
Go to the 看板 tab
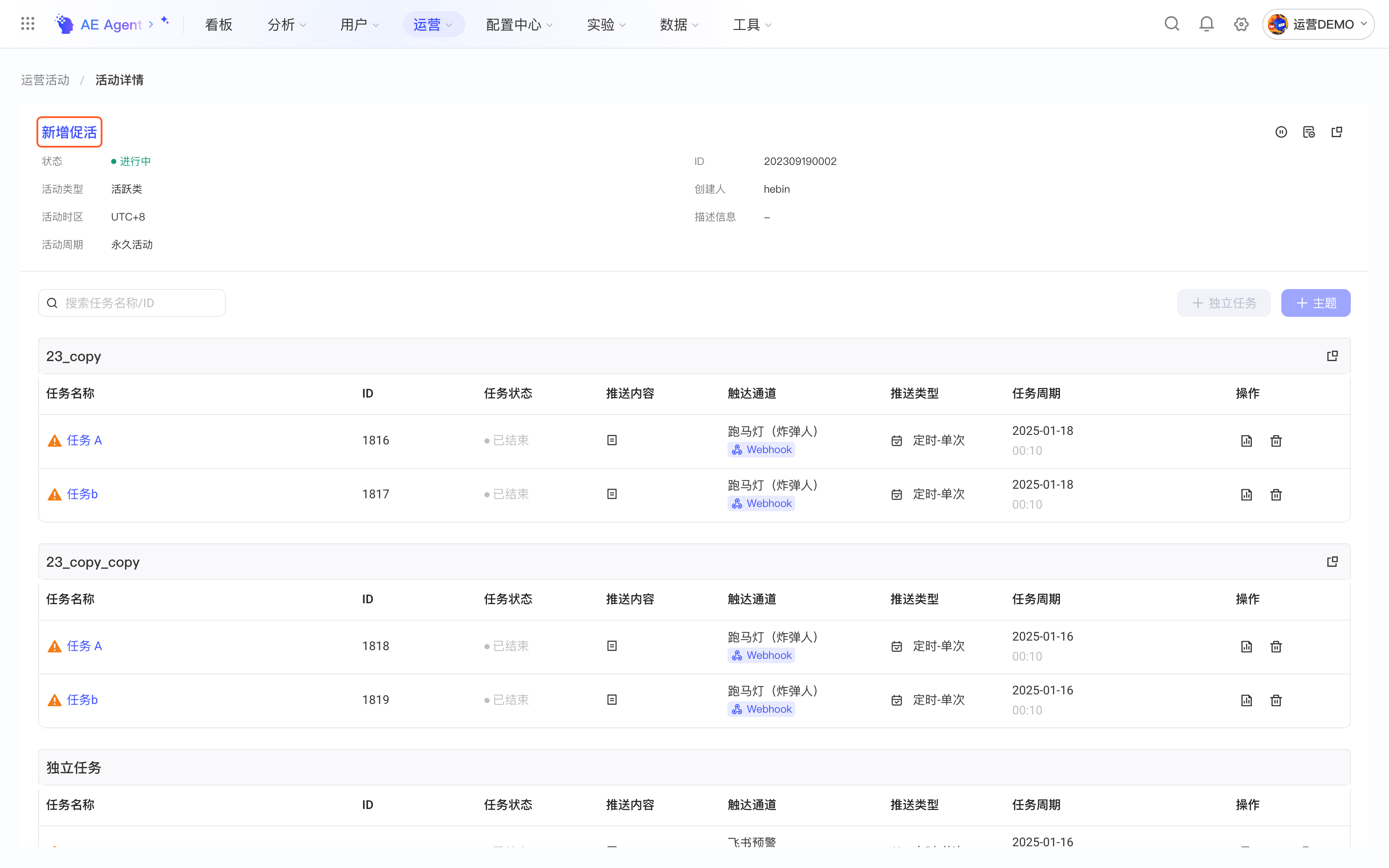(x=219, y=24)
